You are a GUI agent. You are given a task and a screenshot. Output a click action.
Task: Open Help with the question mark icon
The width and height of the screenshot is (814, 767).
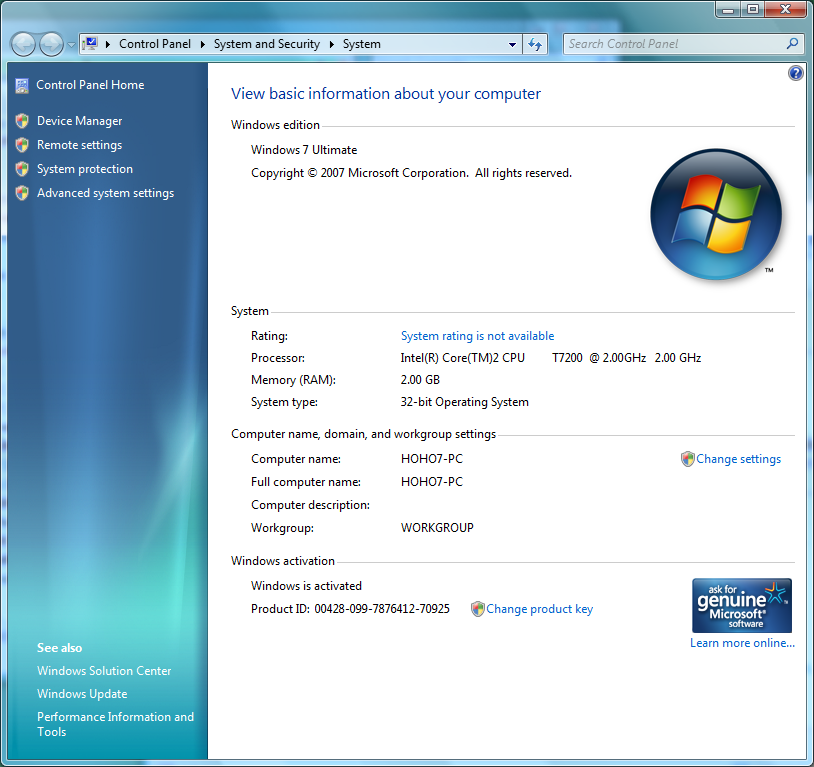[795, 73]
